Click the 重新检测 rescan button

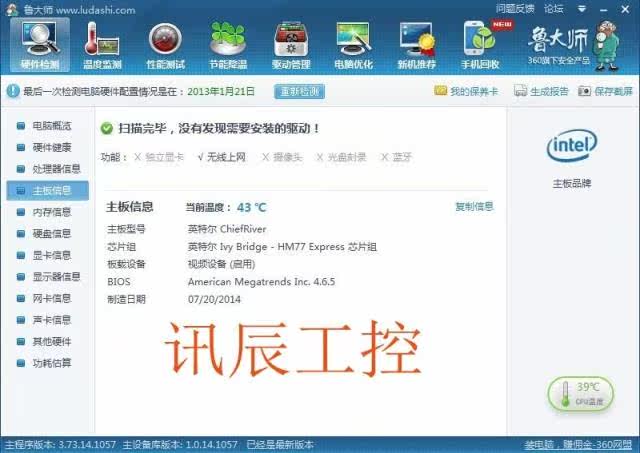(x=300, y=91)
